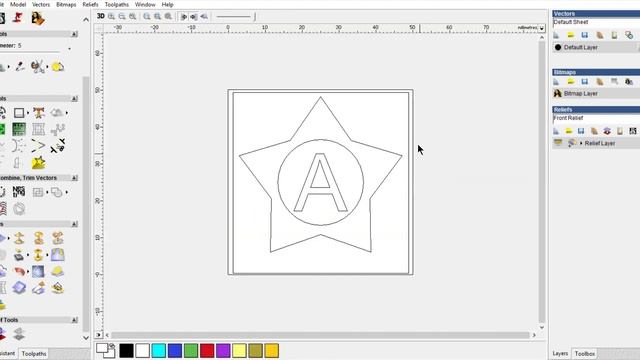The width and height of the screenshot is (640, 360).
Task: Click the merge reliefs icon in Reliefs panel
Action: [607, 131]
